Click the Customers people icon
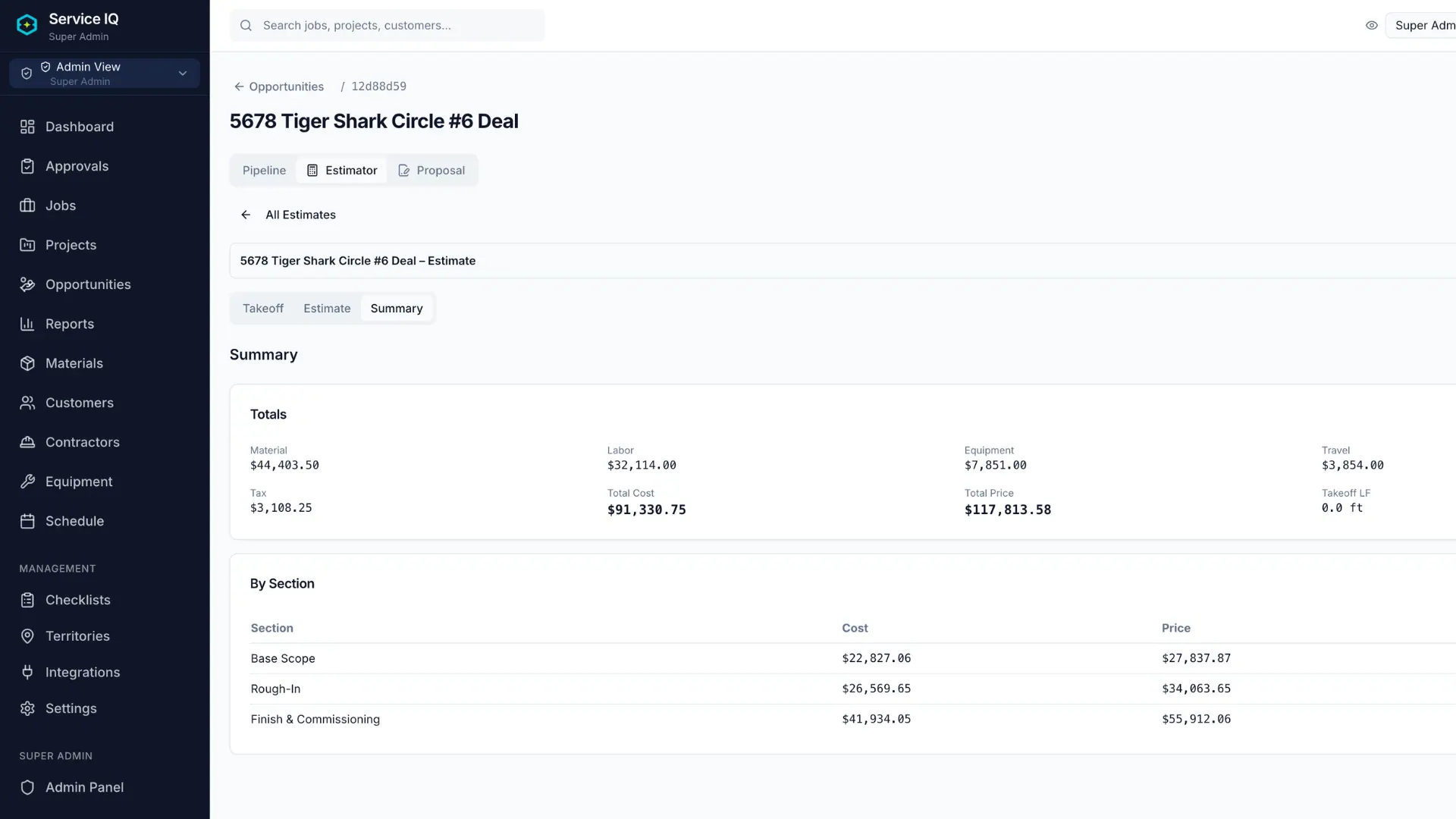Screen dimensions: 1456x819 [x=27, y=403]
